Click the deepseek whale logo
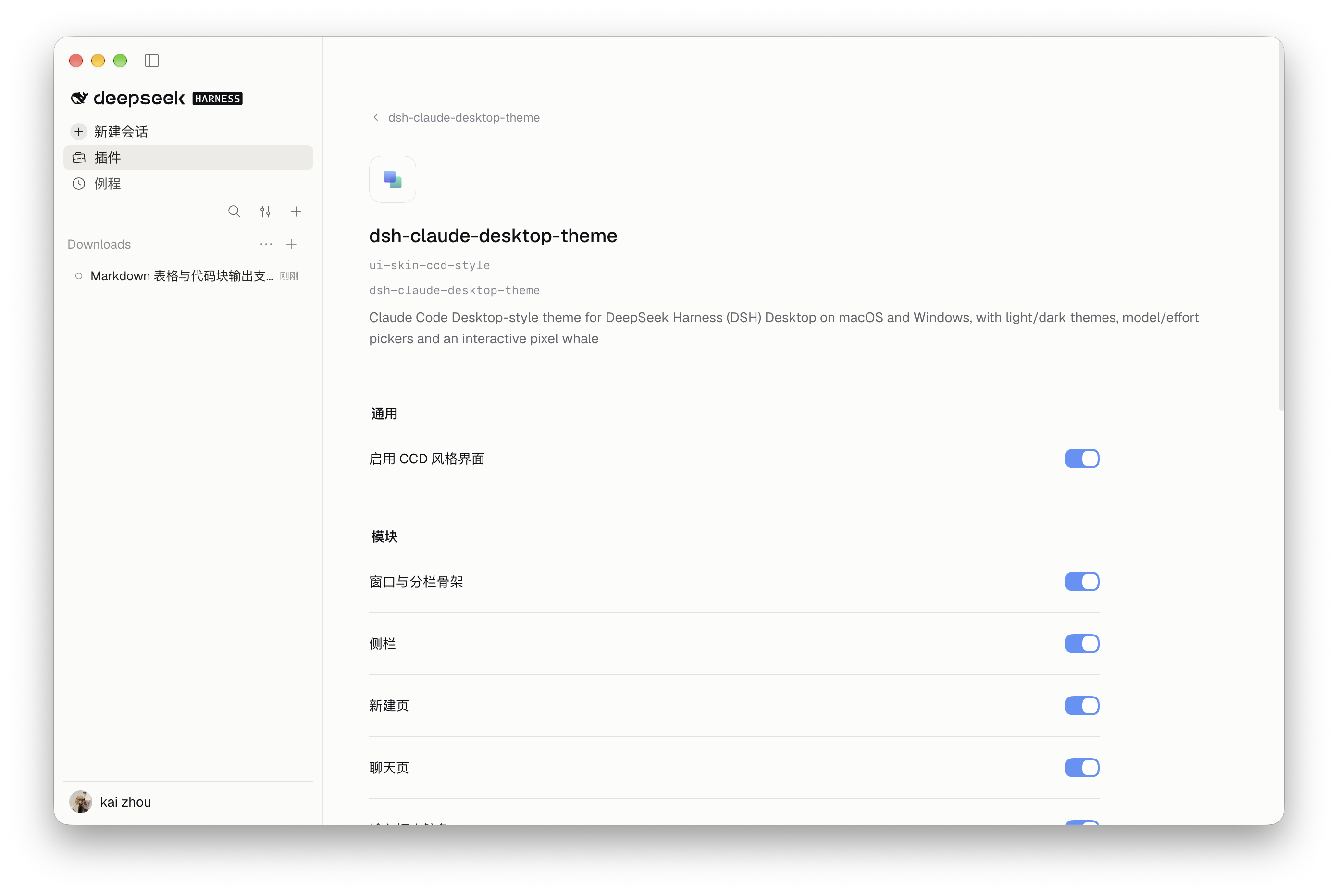Image resolution: width=1338 pixels, height=896 pixels. [x=79, y=98]
